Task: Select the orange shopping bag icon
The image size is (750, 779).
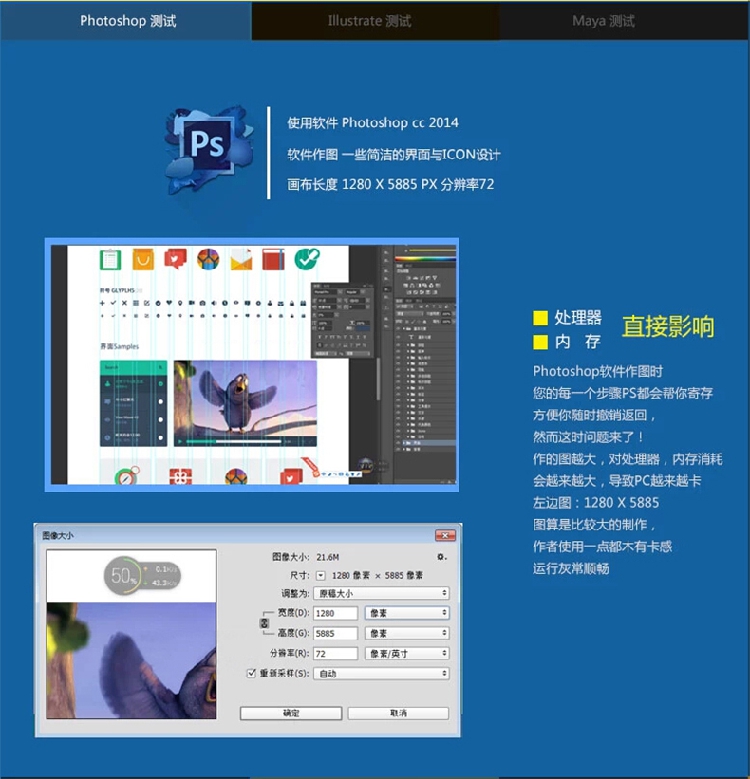Action: pos(143,259)
